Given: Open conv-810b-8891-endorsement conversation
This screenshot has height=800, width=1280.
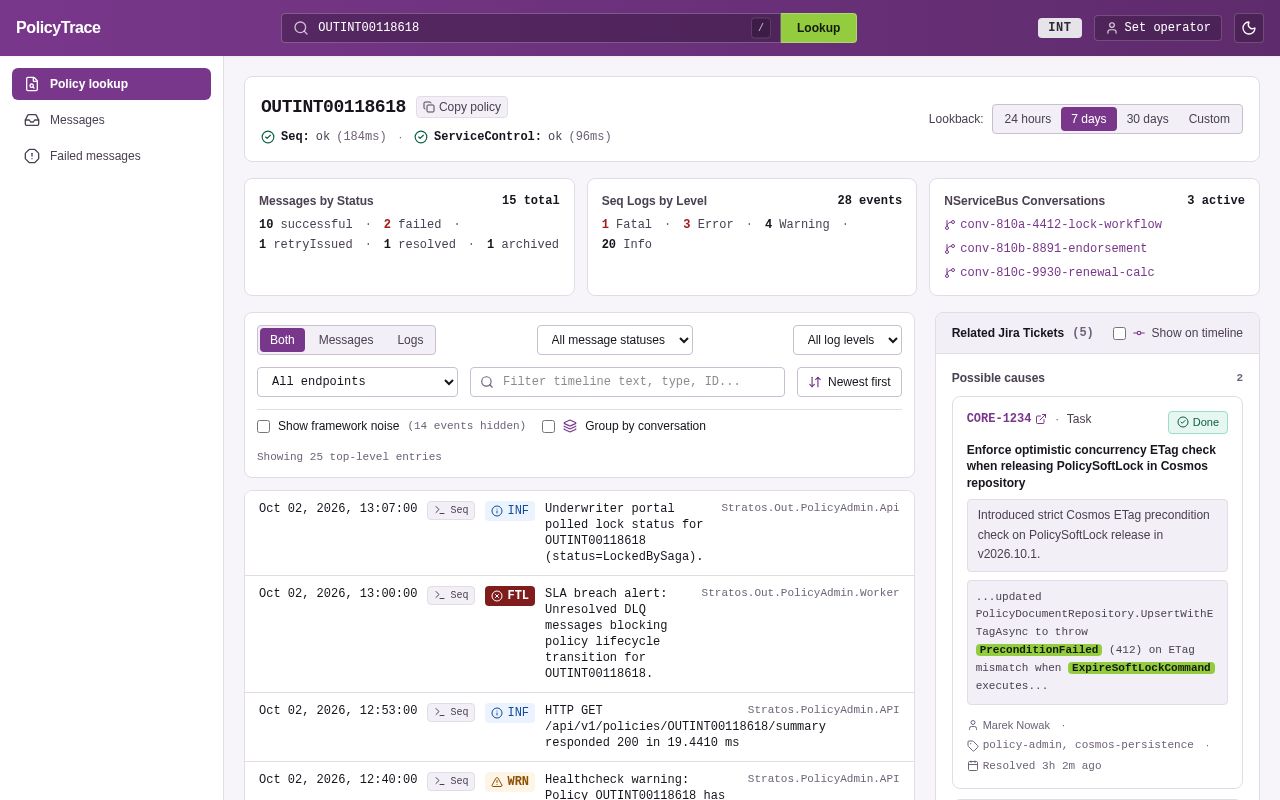Looking at the screenshot, I should pos(1046,249).
